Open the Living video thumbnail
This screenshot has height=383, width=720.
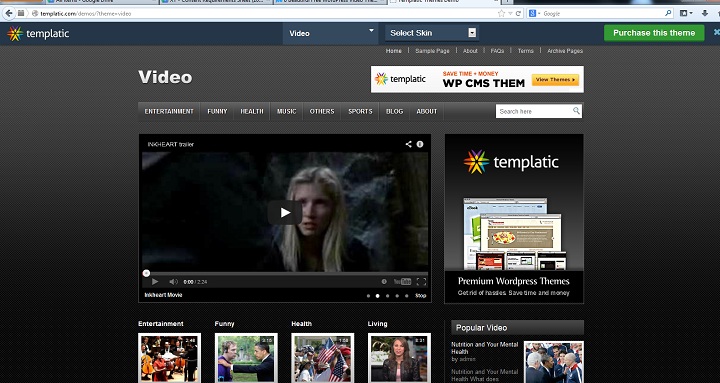399,358
